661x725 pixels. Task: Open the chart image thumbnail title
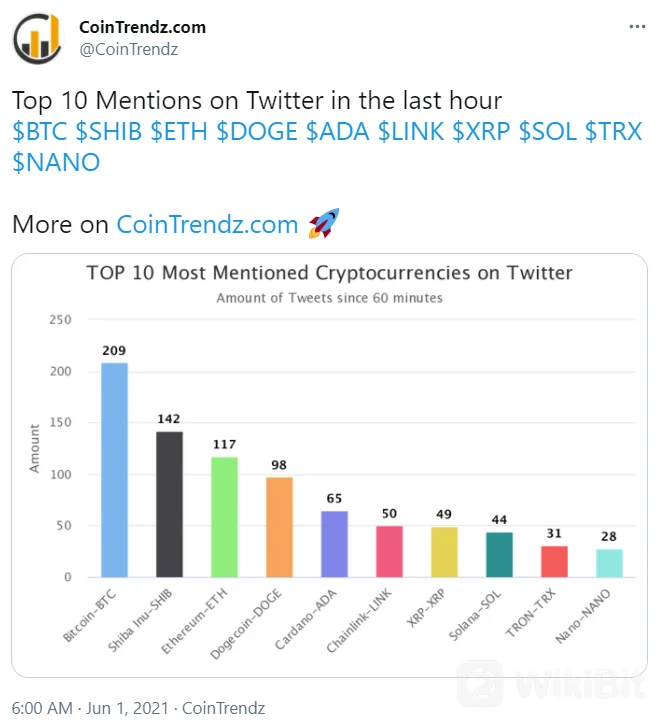click(329, 273)
